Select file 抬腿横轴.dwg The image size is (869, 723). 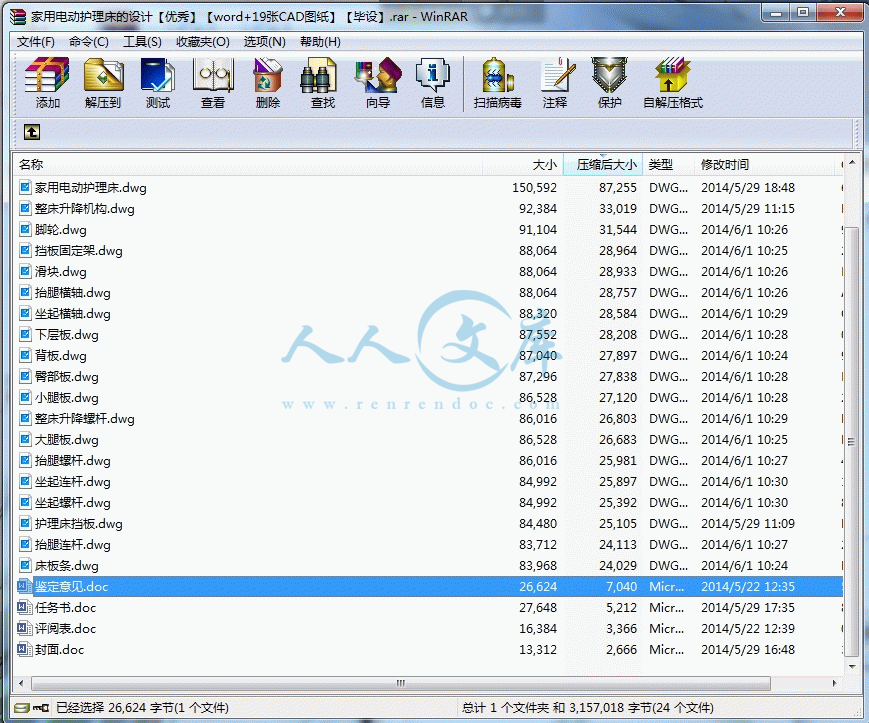click(x=73, y=293)
